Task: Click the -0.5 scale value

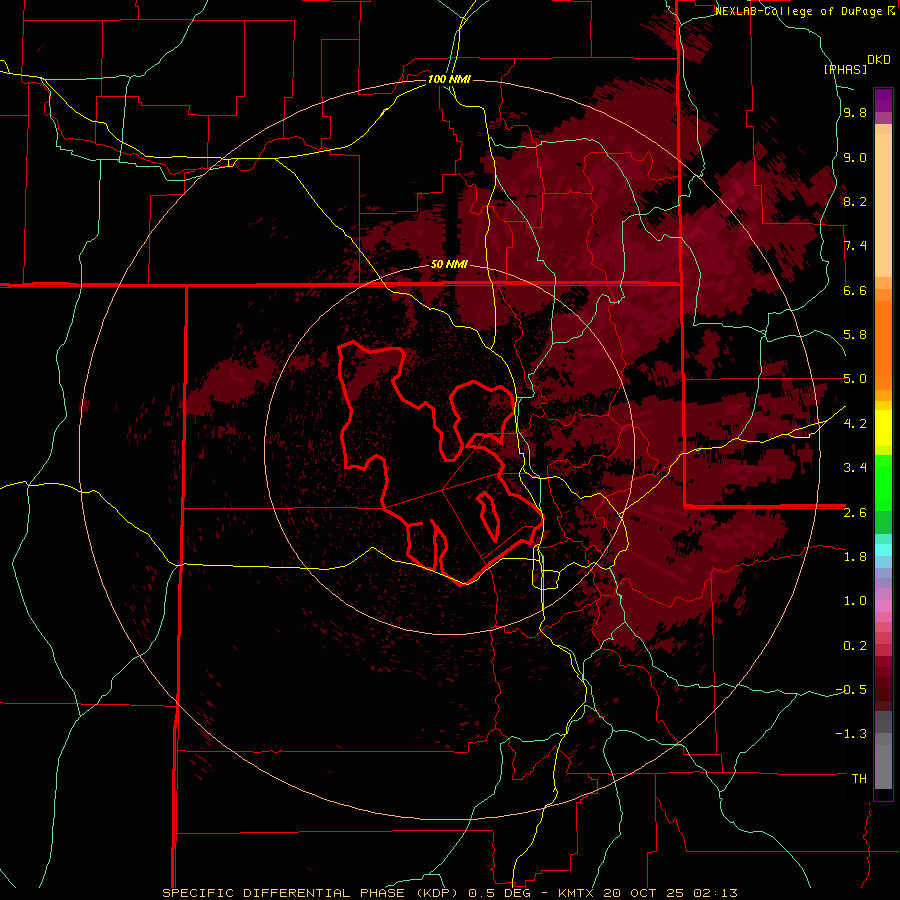Action: point(851,690)
